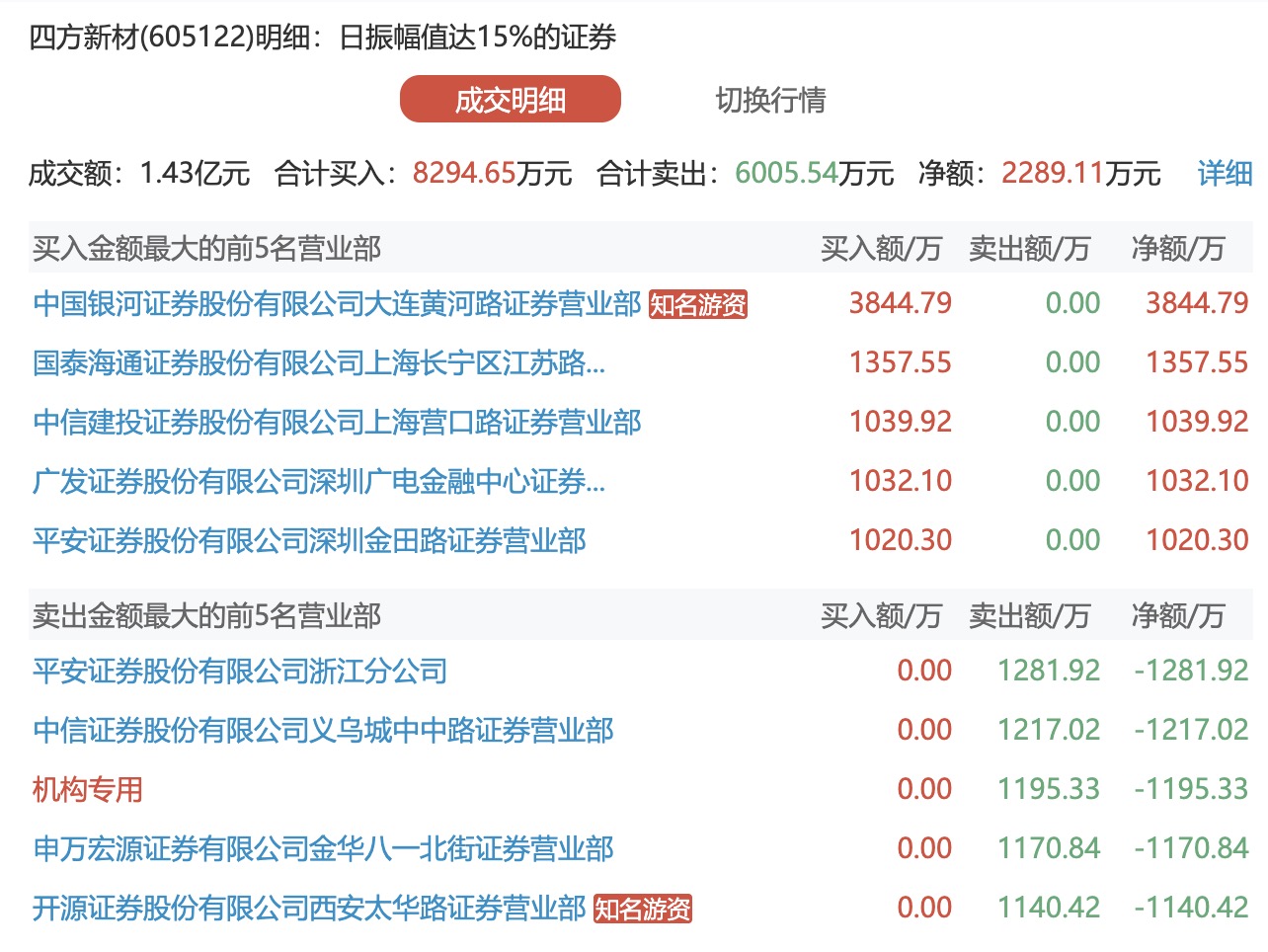Viewport: 1268px width, 952px height.
Task: Open 申万宏源证券金华八一北街证券营业部 link
Action: click(x=323, y=849)
